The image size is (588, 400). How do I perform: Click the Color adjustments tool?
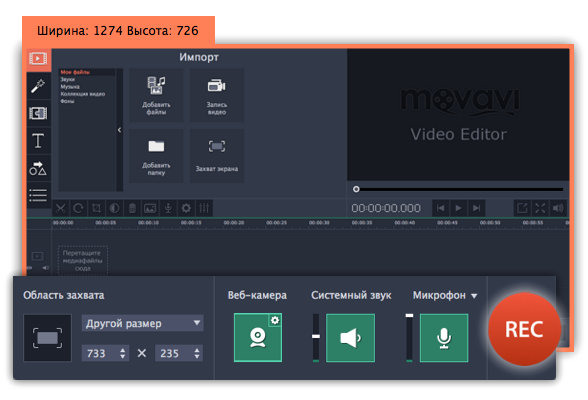[x=114, y=208]
